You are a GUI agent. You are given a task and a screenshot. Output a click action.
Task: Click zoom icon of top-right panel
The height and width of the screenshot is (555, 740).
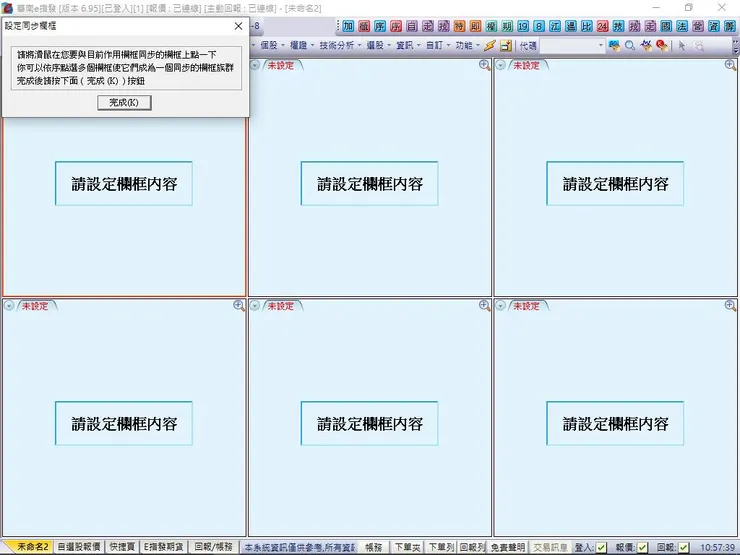pyautogui.click(x=730, y=65)
